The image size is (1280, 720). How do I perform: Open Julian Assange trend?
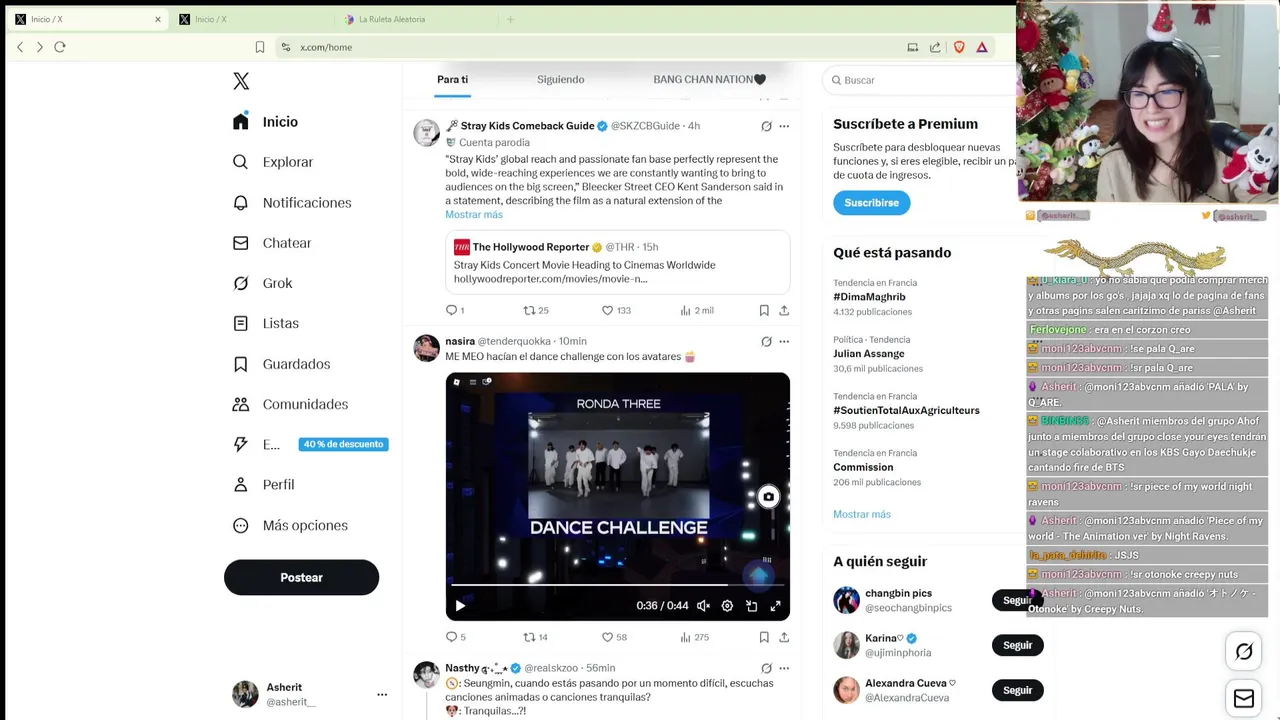868,354
